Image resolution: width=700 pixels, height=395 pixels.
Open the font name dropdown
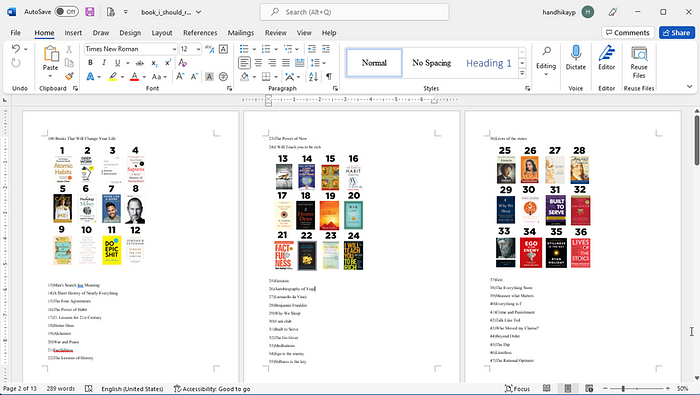[x=174, y=49]
